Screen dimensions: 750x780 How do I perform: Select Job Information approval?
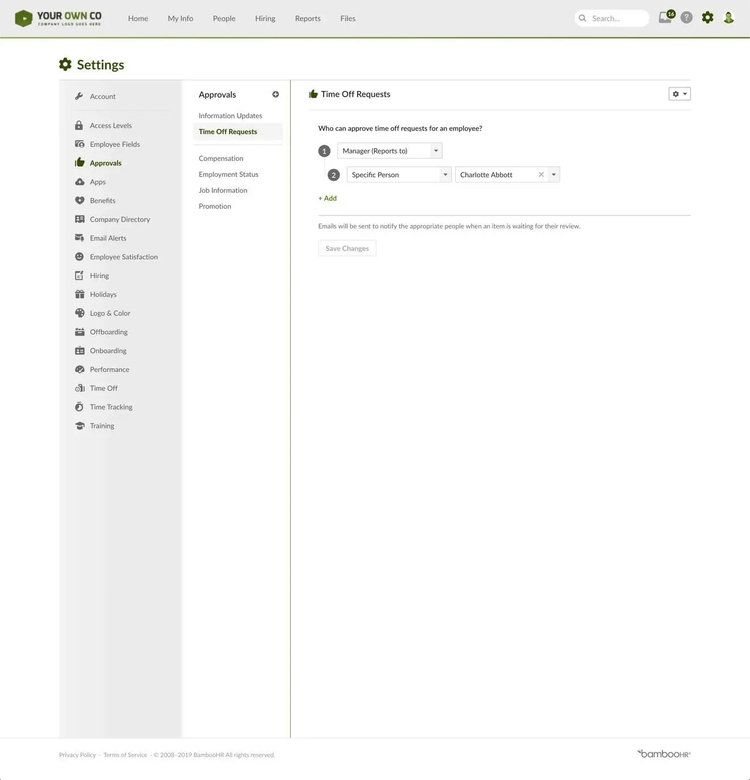(223, 190)
